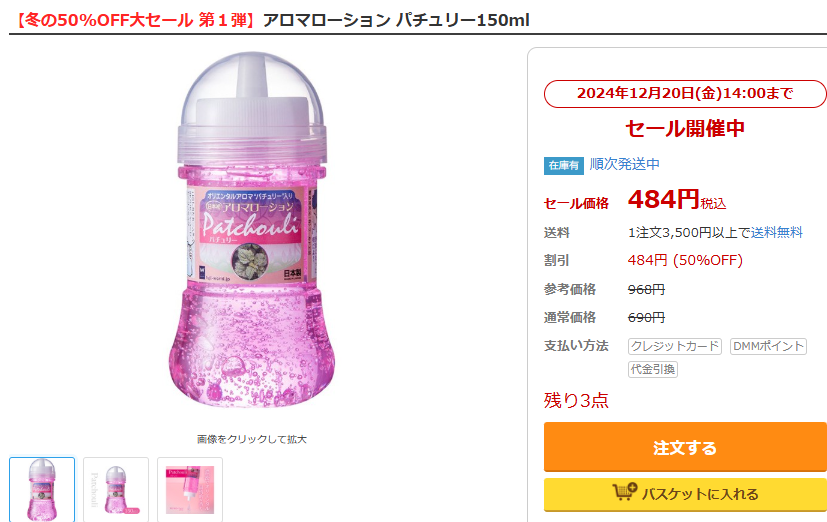Click the 順次発送中 shipping status text

coord(625,164)
